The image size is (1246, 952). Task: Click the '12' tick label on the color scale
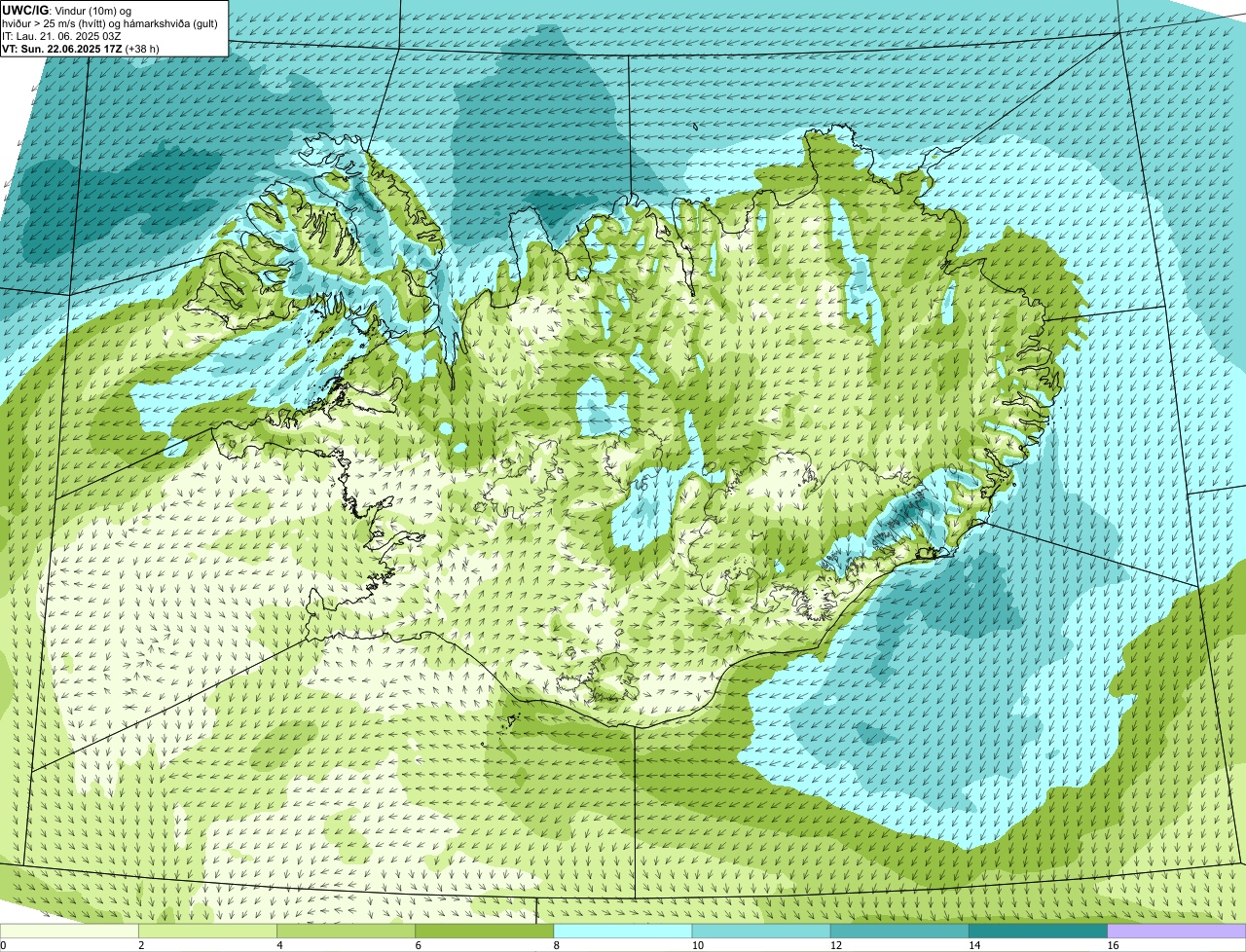point(835,945)
